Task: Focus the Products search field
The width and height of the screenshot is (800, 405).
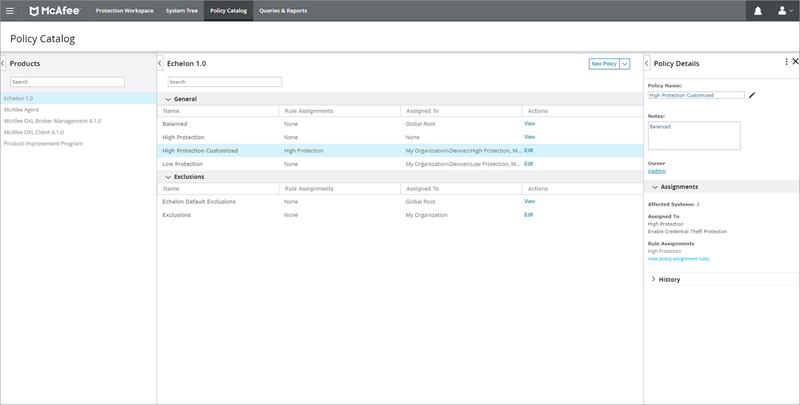Action: 67,82
